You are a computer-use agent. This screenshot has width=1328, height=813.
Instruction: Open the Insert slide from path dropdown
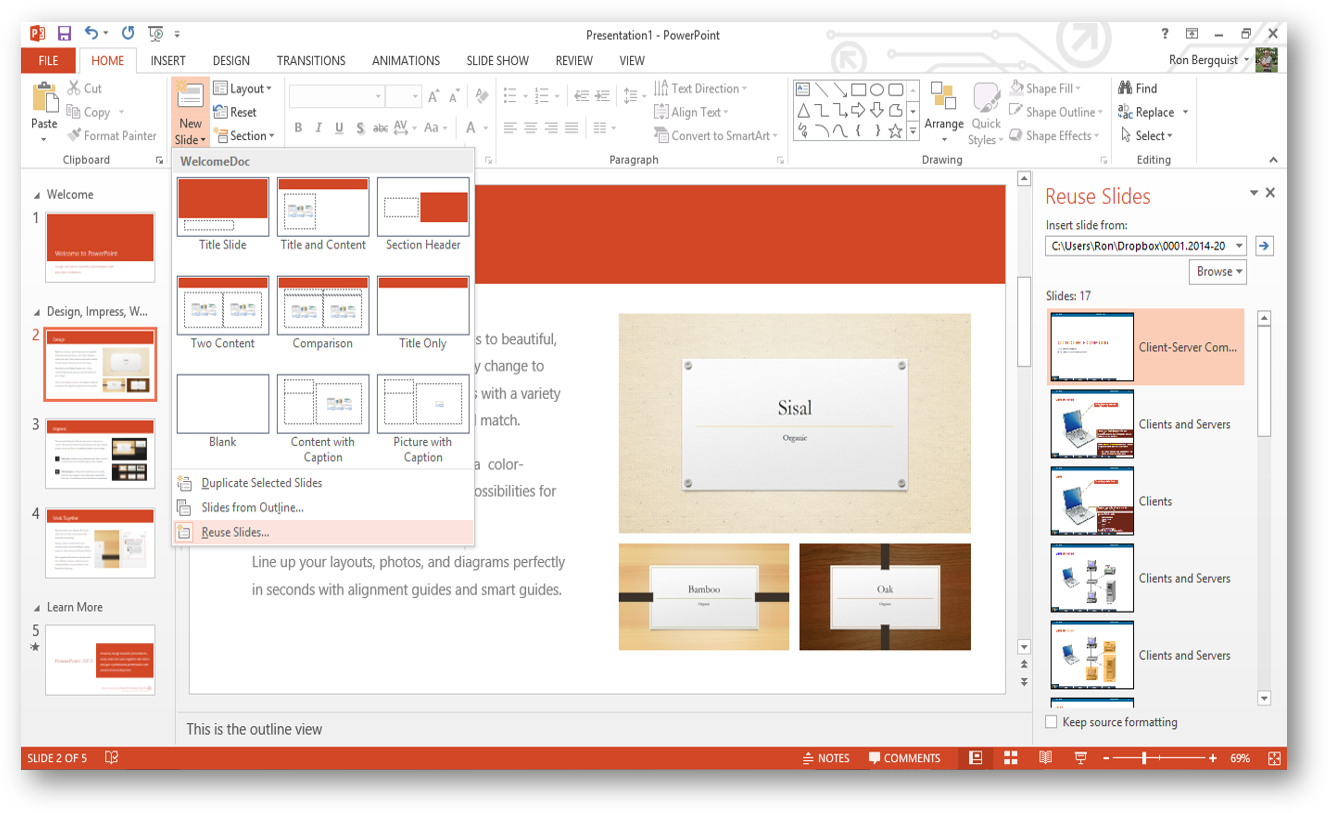tap(1240, 246)
